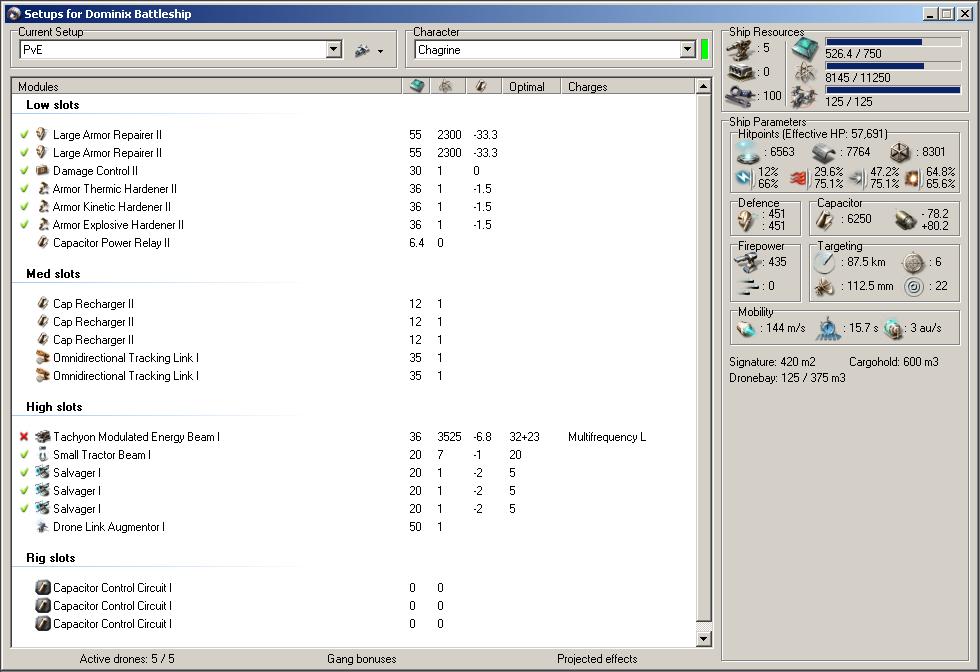The height and width of the screenshot is (672, 980).
Task: Open the ship menu button beside Current Setup
Action: (x=368, y=50)
